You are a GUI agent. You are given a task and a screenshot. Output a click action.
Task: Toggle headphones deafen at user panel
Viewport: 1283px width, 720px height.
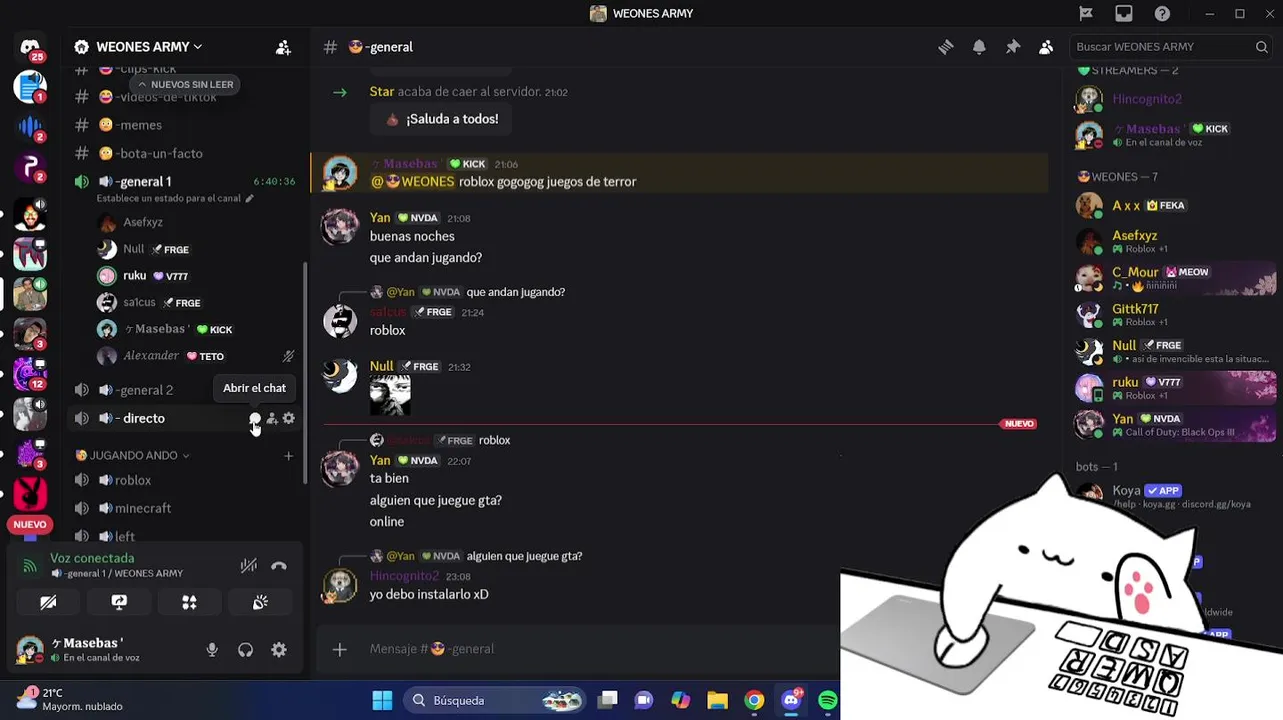click(245, 650)
